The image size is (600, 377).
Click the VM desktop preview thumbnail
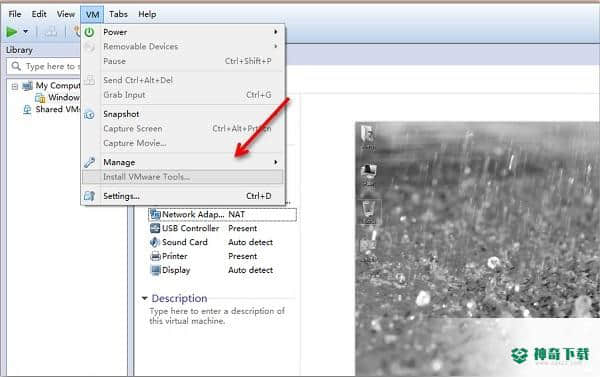pyautogui.click(x=477, y=249)
